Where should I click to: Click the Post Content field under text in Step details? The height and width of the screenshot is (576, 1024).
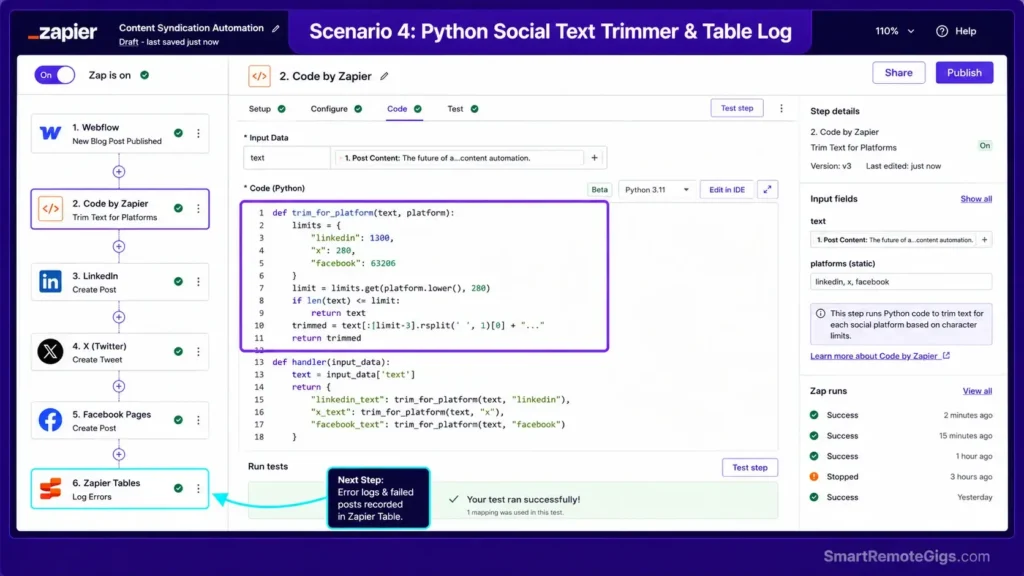click(x=893, y=240)
